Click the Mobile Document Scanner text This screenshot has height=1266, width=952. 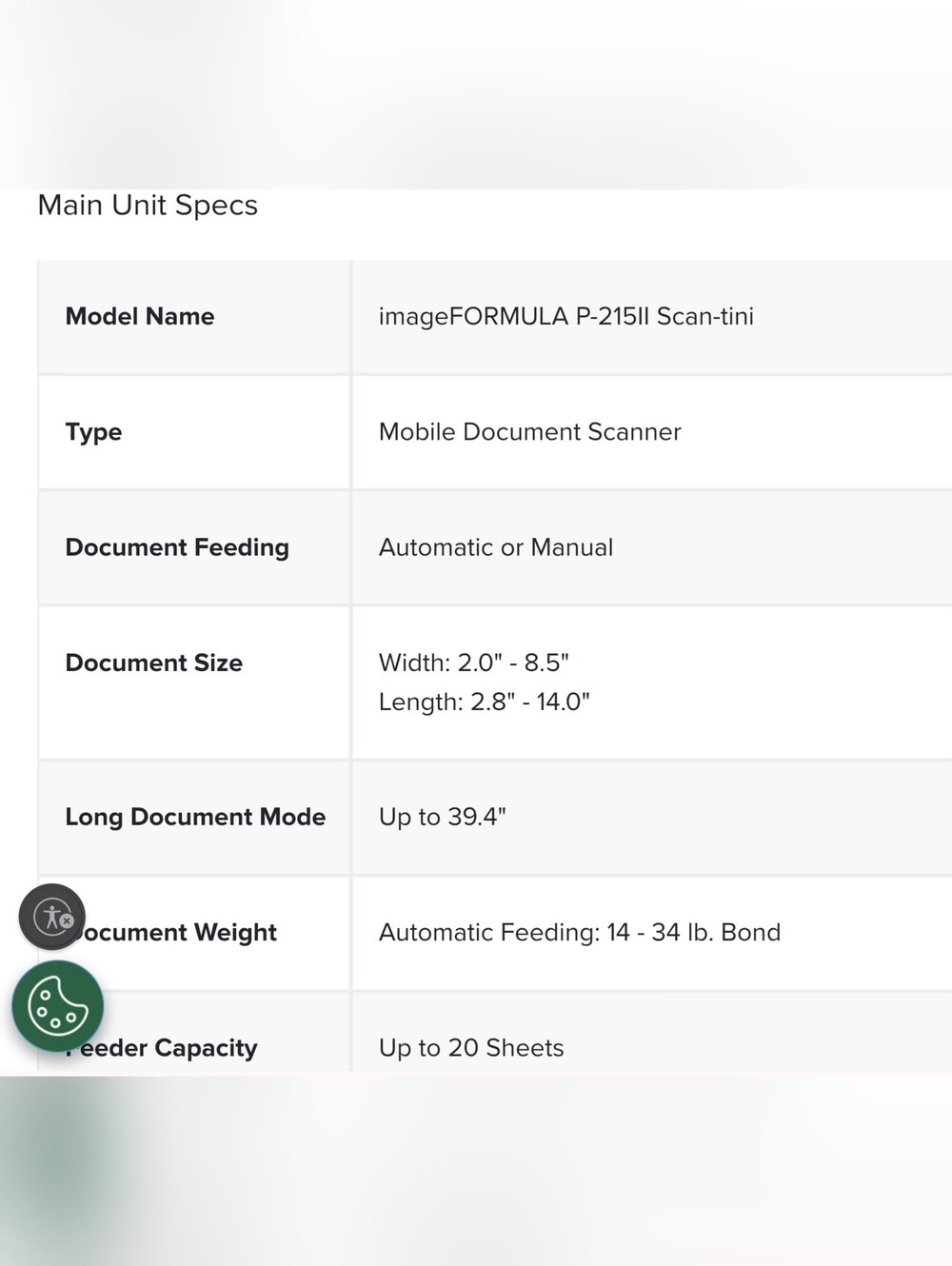tap(530, 431)
